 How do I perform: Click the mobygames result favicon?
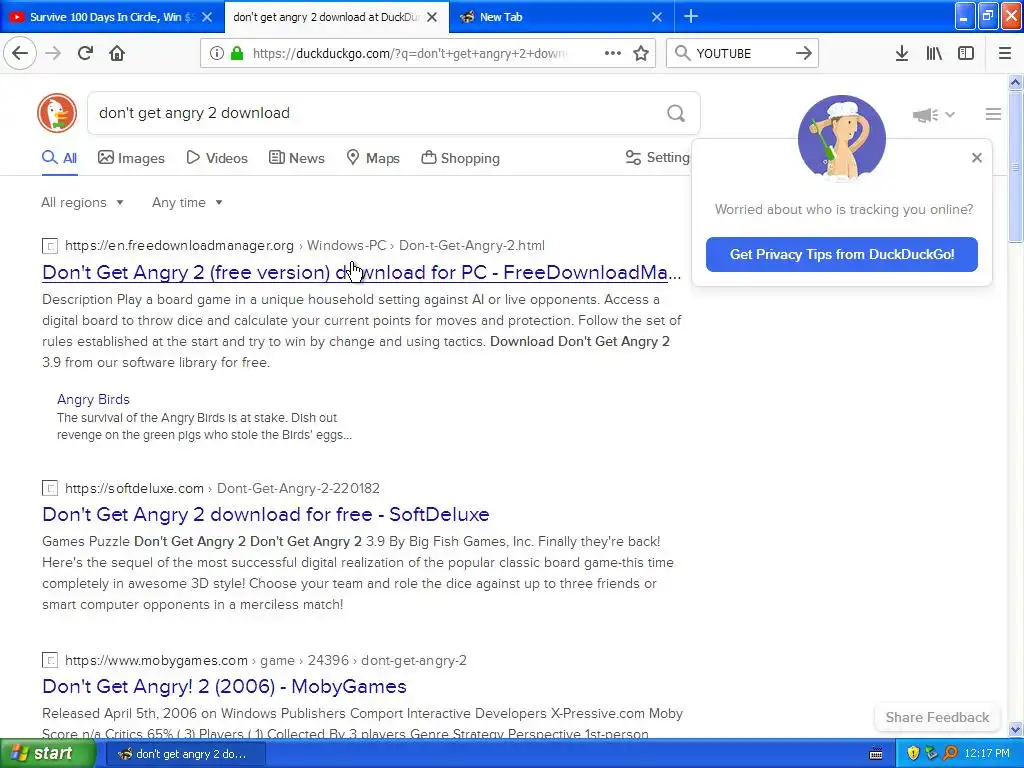(x=50, y=660)
